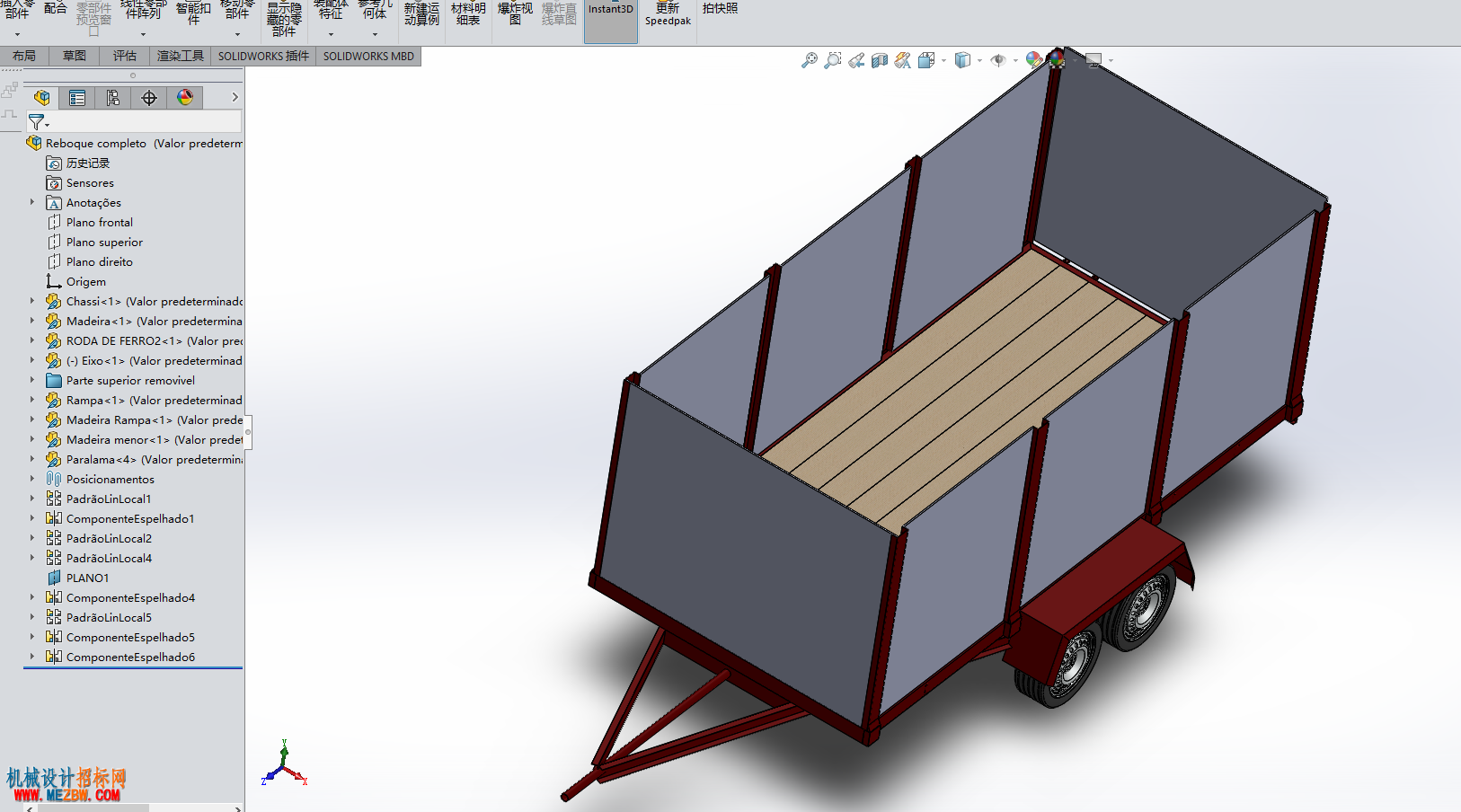The image size is (1461, 812).
Task: Click the 爆炸视图 exploded view button
Action: [x=515, y=13]
